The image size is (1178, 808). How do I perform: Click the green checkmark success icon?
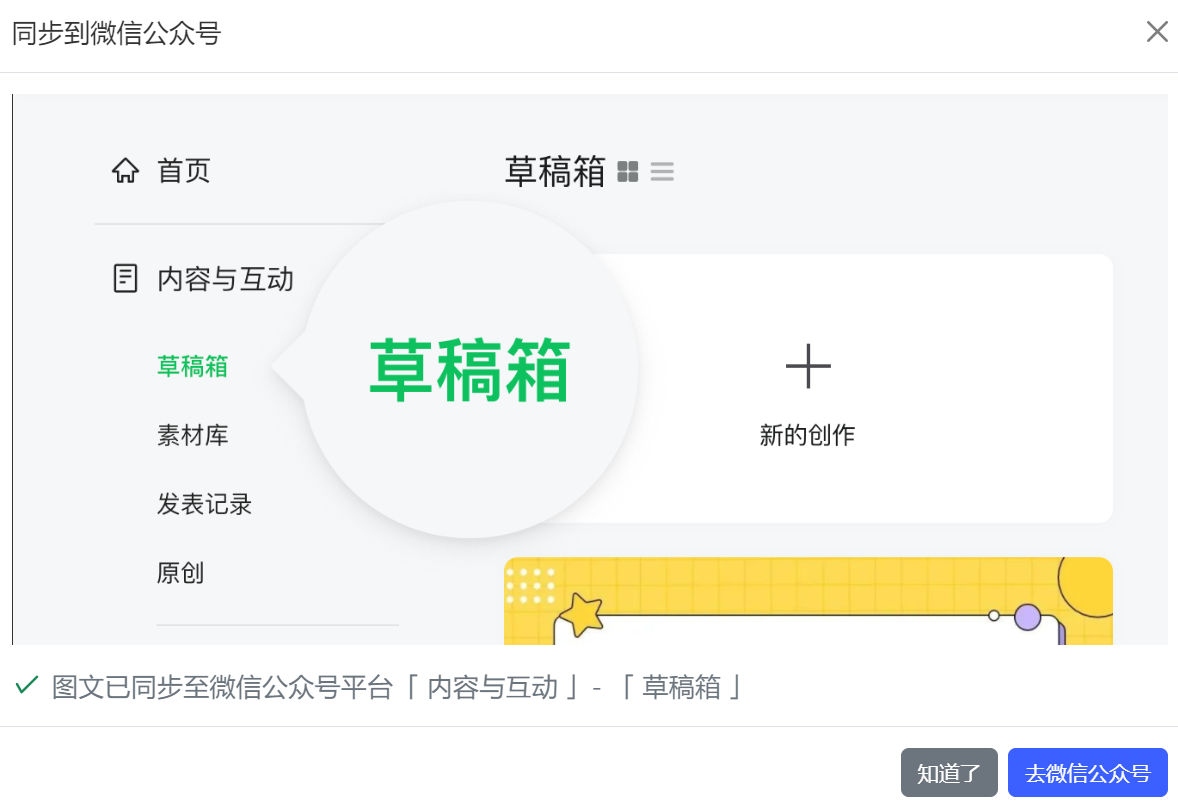[x=27, y=686]
